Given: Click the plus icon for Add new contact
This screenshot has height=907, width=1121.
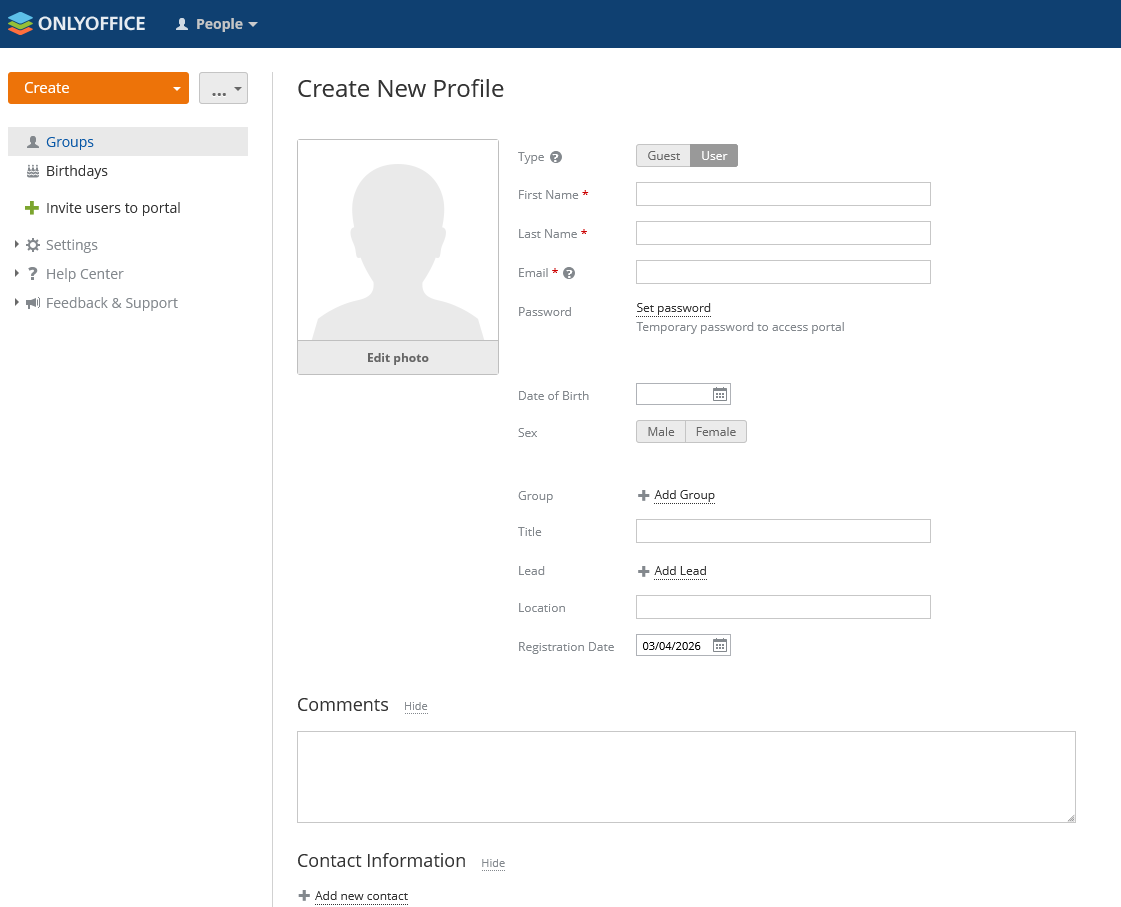Looking at the screenshot, I should (x=304, y=896).
